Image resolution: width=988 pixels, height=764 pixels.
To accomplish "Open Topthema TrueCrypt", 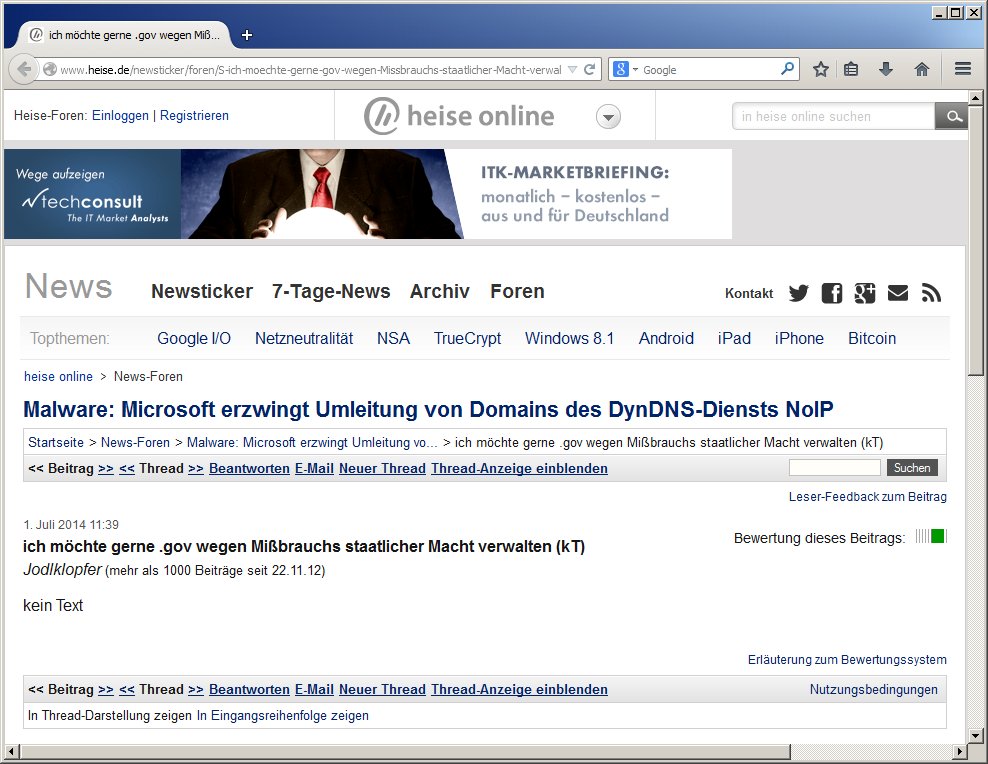I will (467, 338).
